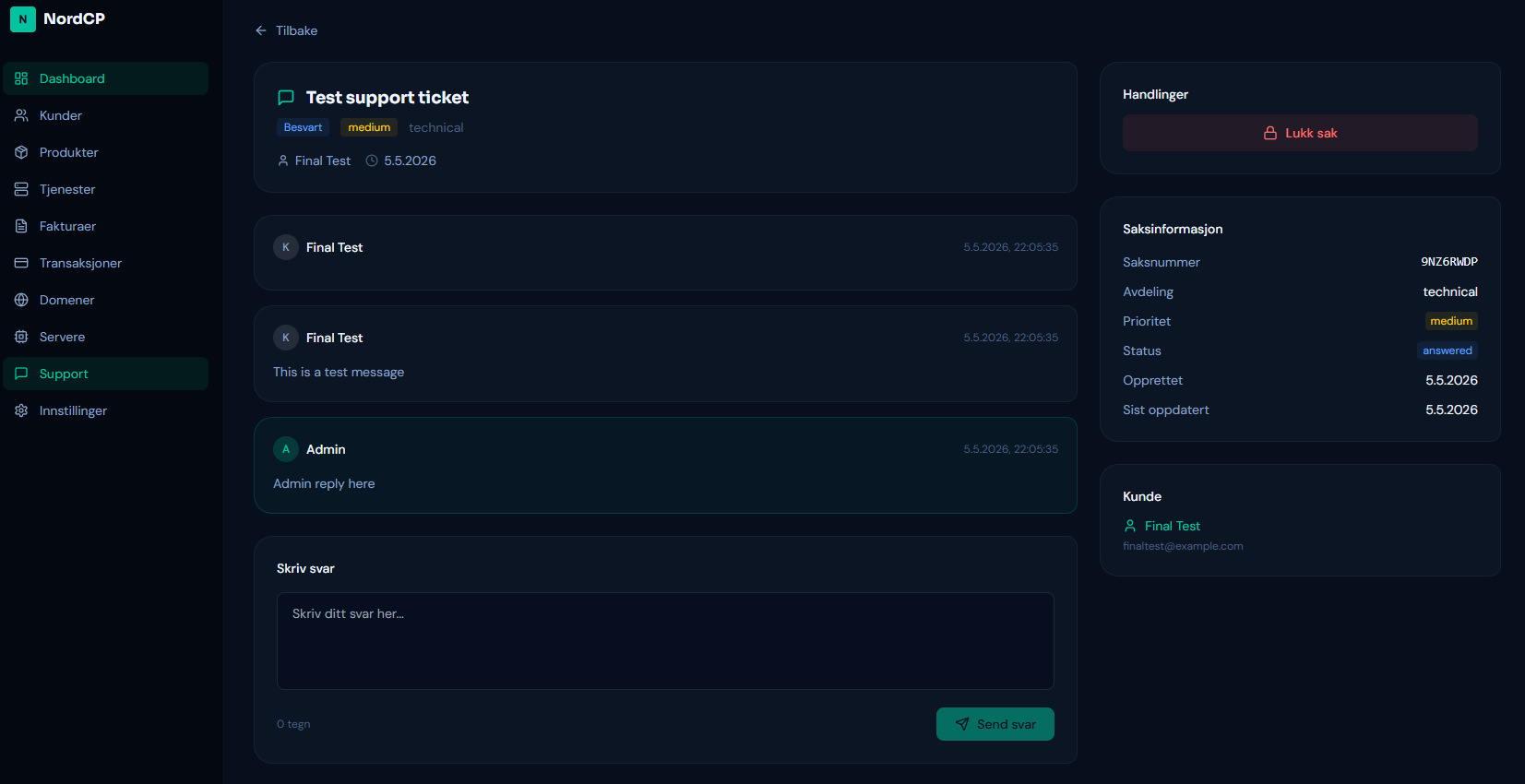The image size is (1525, 784).
Task: Click the lock icon in Lukk sak
Action: (x=1270, y=133)
